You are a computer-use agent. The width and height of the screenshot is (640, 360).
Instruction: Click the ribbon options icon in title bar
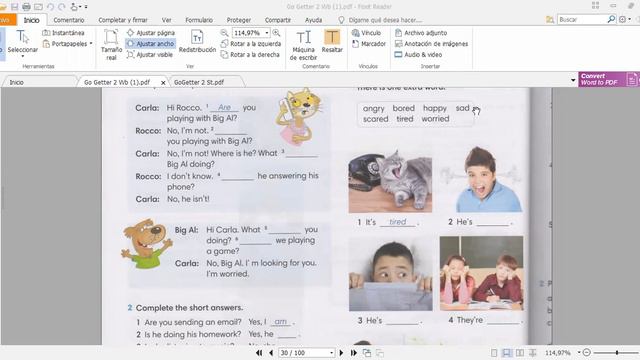pos(596,6)
